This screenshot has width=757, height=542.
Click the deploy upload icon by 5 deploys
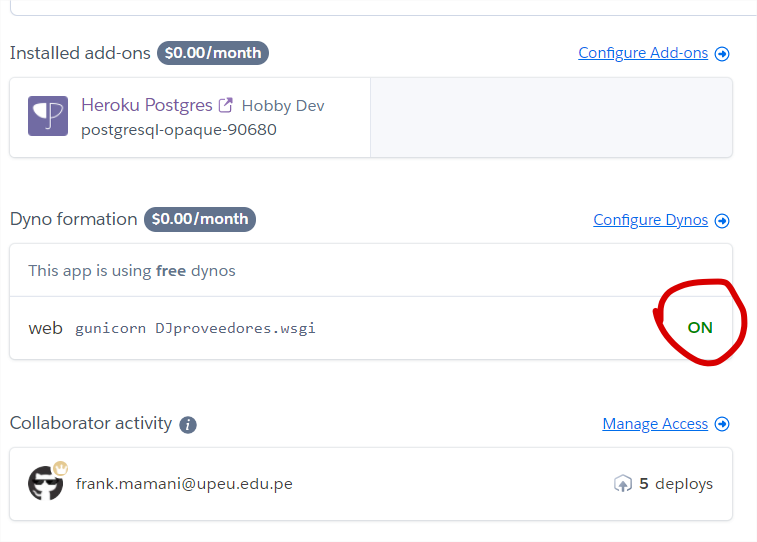pos(622,484)
